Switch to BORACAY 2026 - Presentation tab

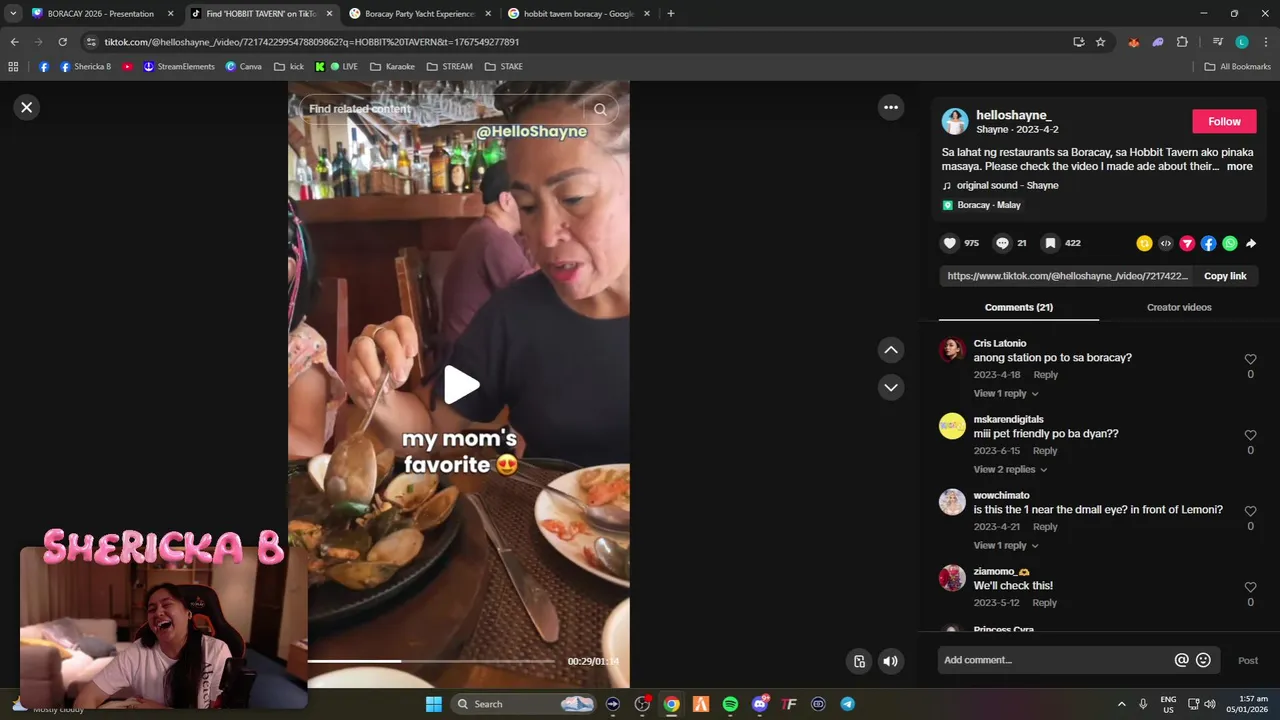(102, 14)
